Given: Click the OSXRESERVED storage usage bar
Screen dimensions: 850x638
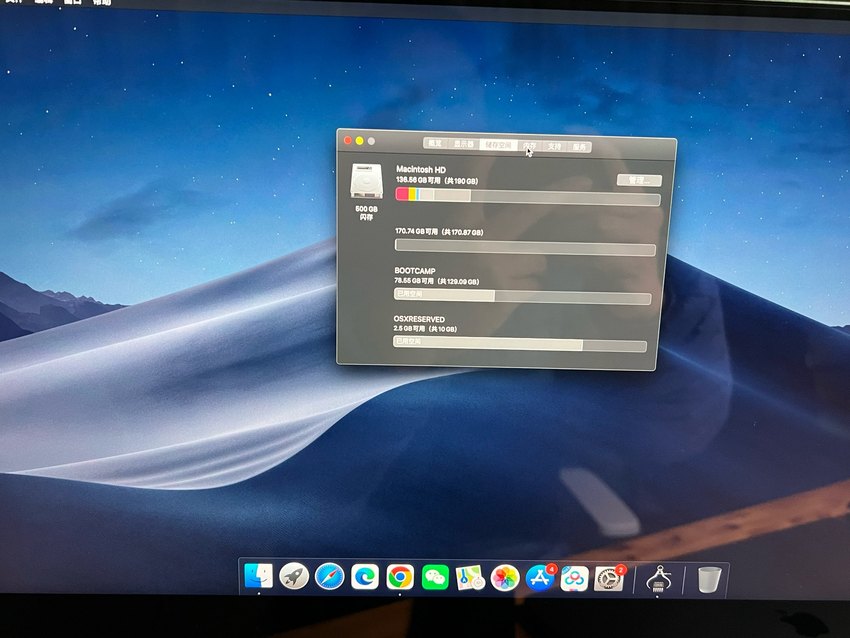Looking at the screenshot, I should pyautogui.click(x=520, y=344).
